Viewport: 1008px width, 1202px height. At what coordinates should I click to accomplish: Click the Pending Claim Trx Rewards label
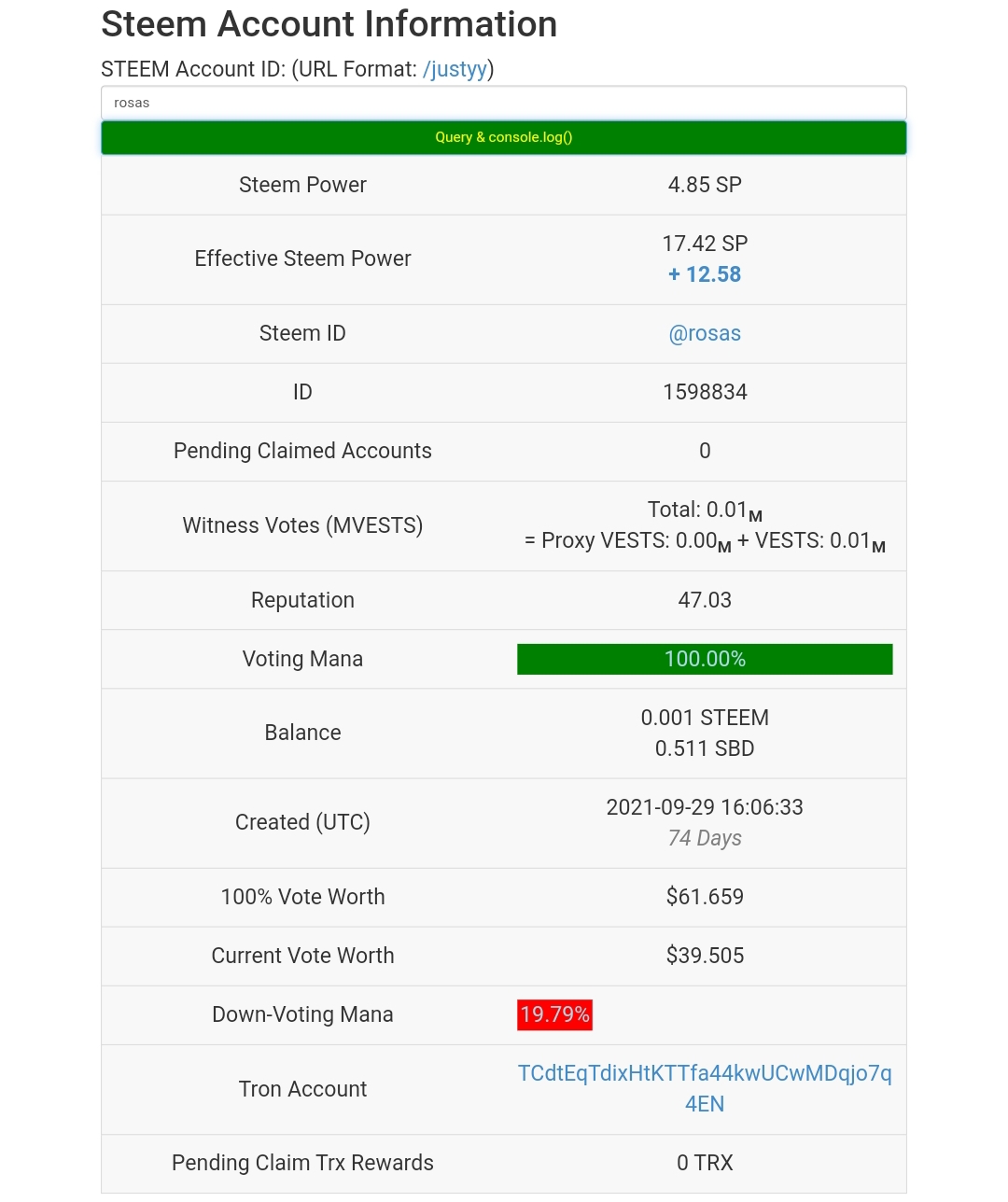pyautogui.click(x=302, y=1163)
